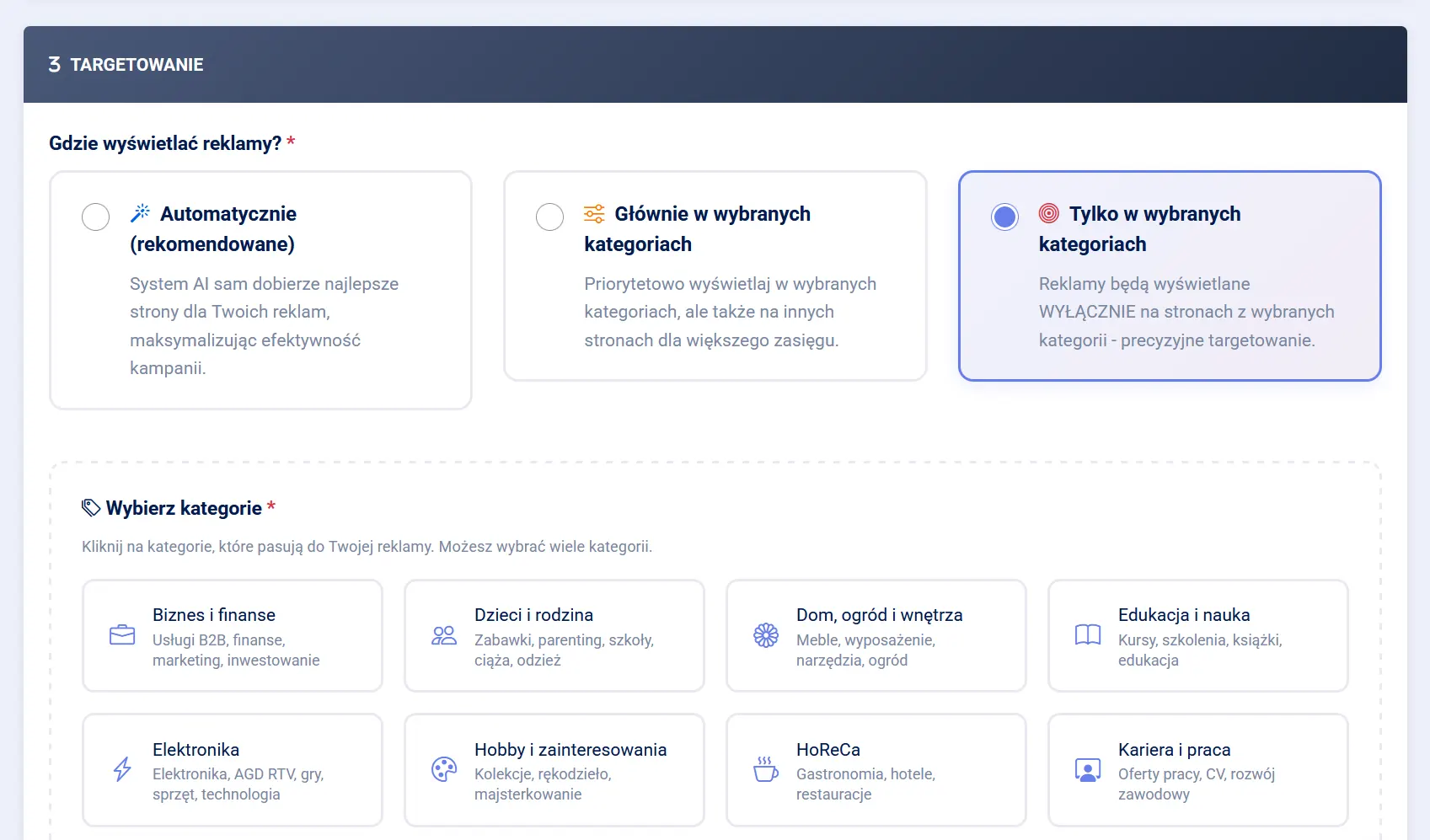Click 'Meble, wyposażenie, narzędzia, ogród' subtitle
Viewport: 1430px width, 840px height.
865,650
